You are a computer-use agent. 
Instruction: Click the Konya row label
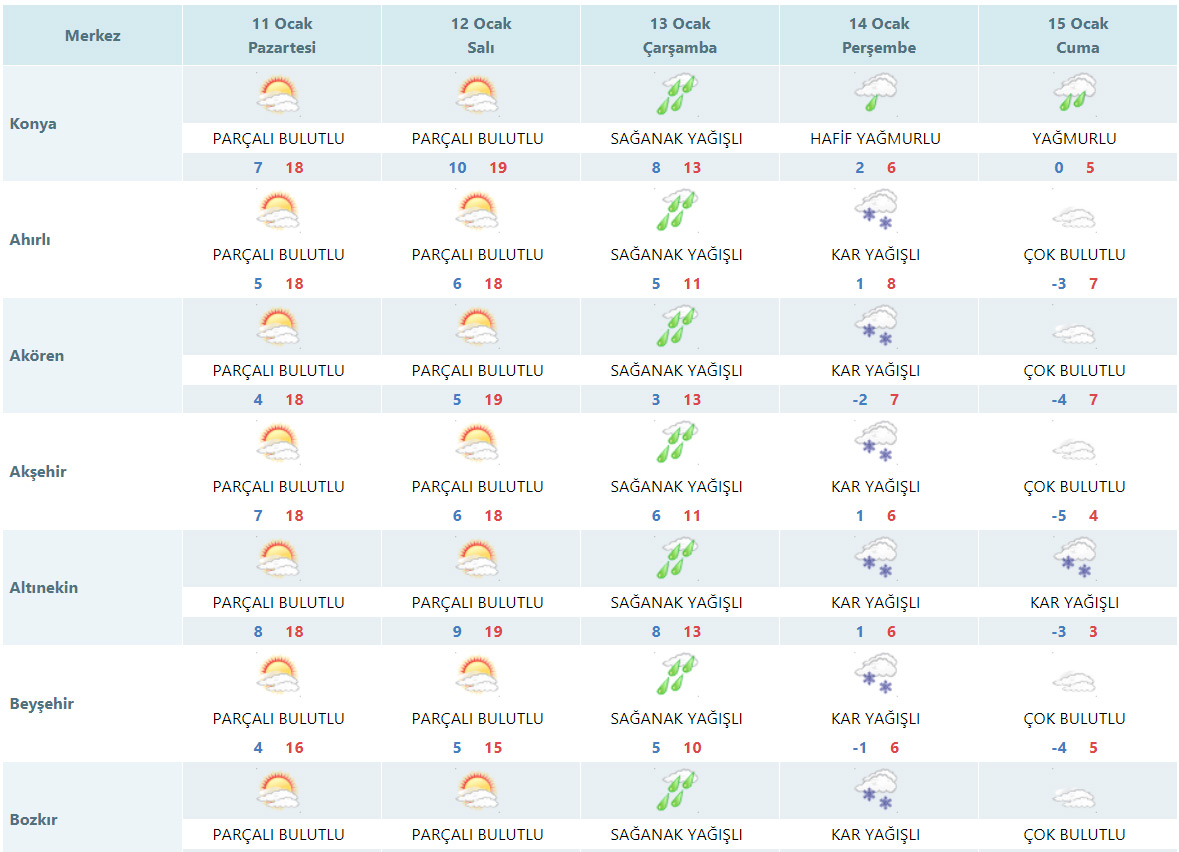coord(33,124)
